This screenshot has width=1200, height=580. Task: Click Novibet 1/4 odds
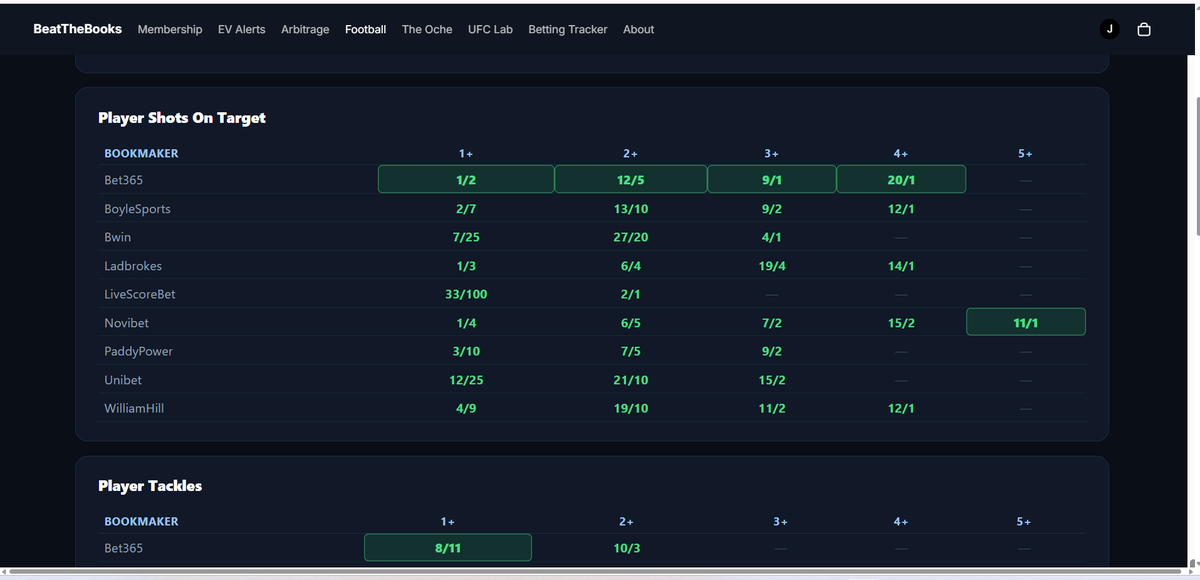[x=466, y=323]
